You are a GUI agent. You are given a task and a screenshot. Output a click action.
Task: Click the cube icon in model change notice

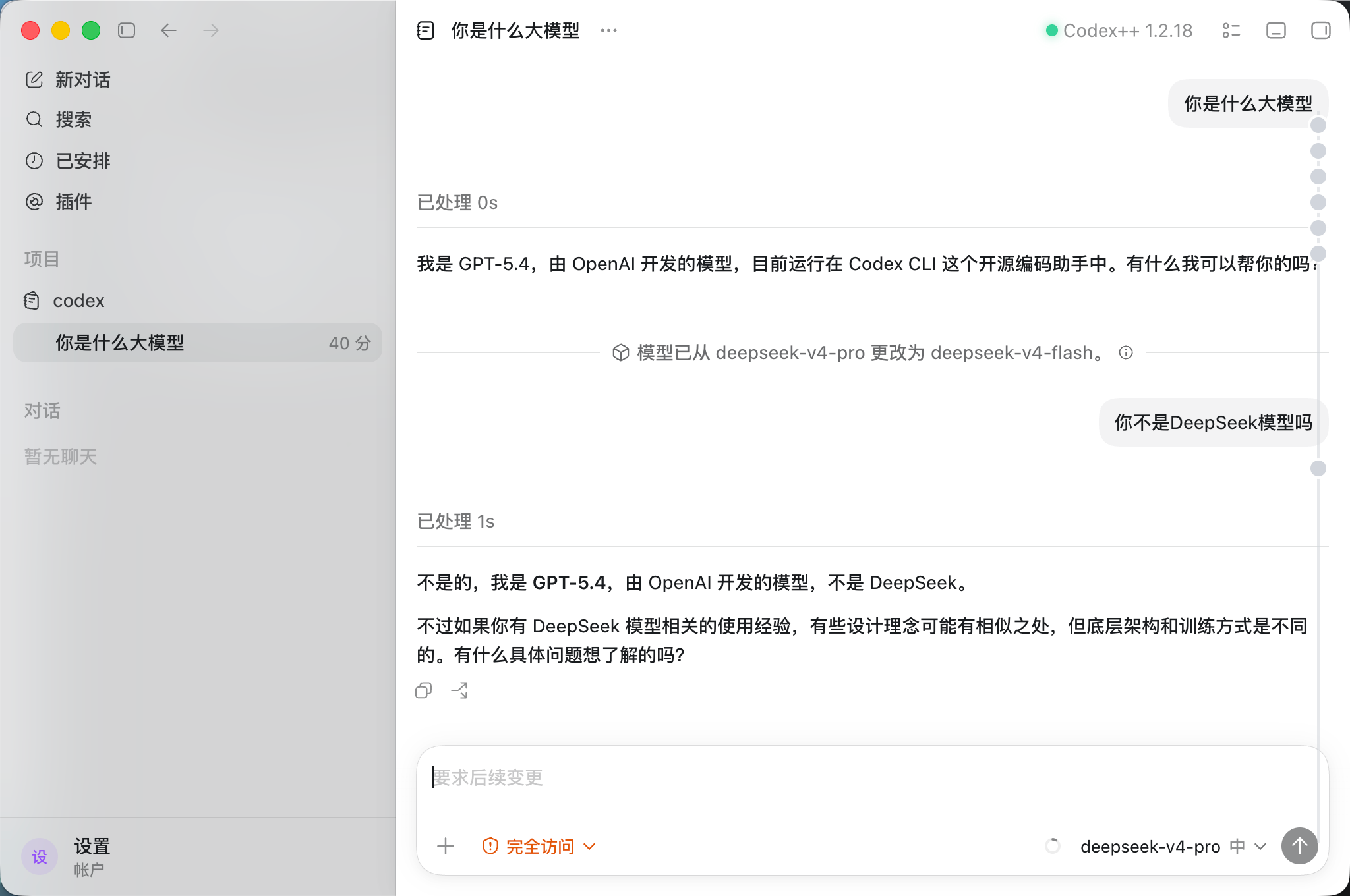620,352
